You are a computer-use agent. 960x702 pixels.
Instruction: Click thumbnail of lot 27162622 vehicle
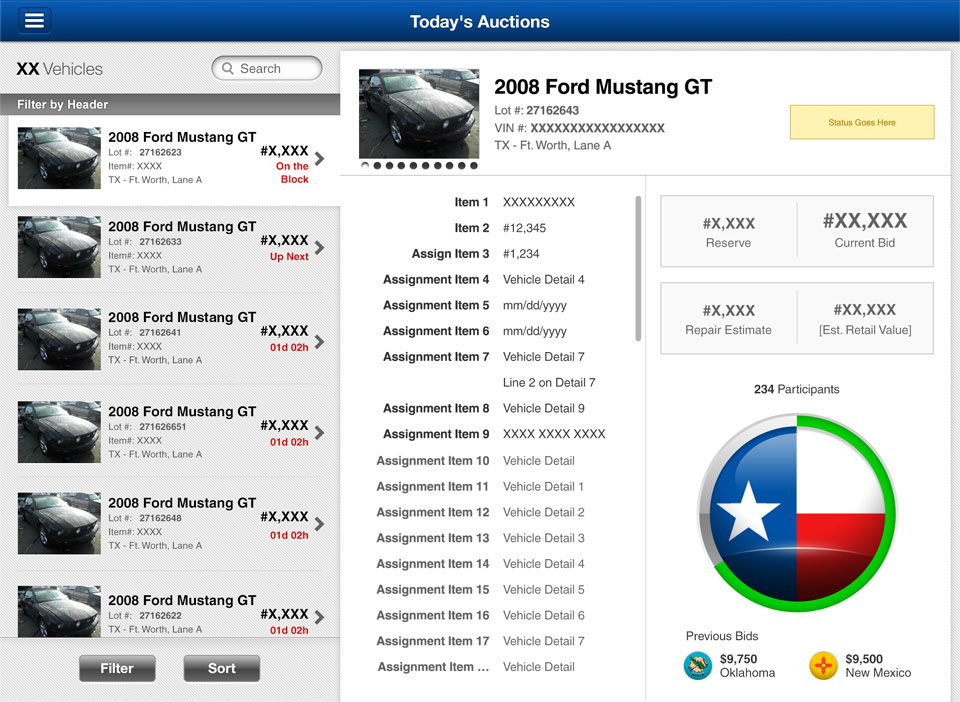point(59,612)
